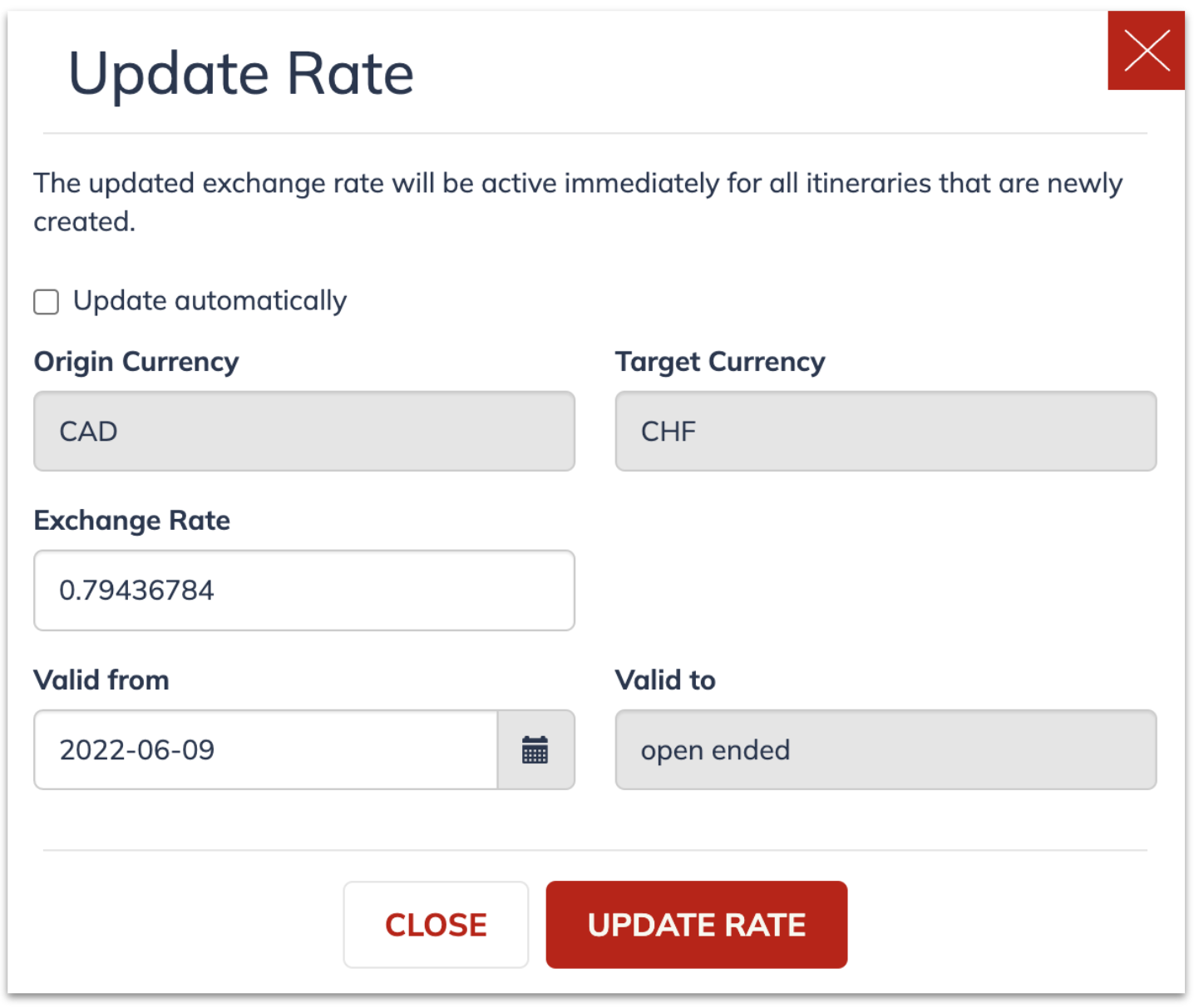Screen dimensions: 1194x1008
Task: Click the 'Update automatically' label text
Action: coord(210,301)
